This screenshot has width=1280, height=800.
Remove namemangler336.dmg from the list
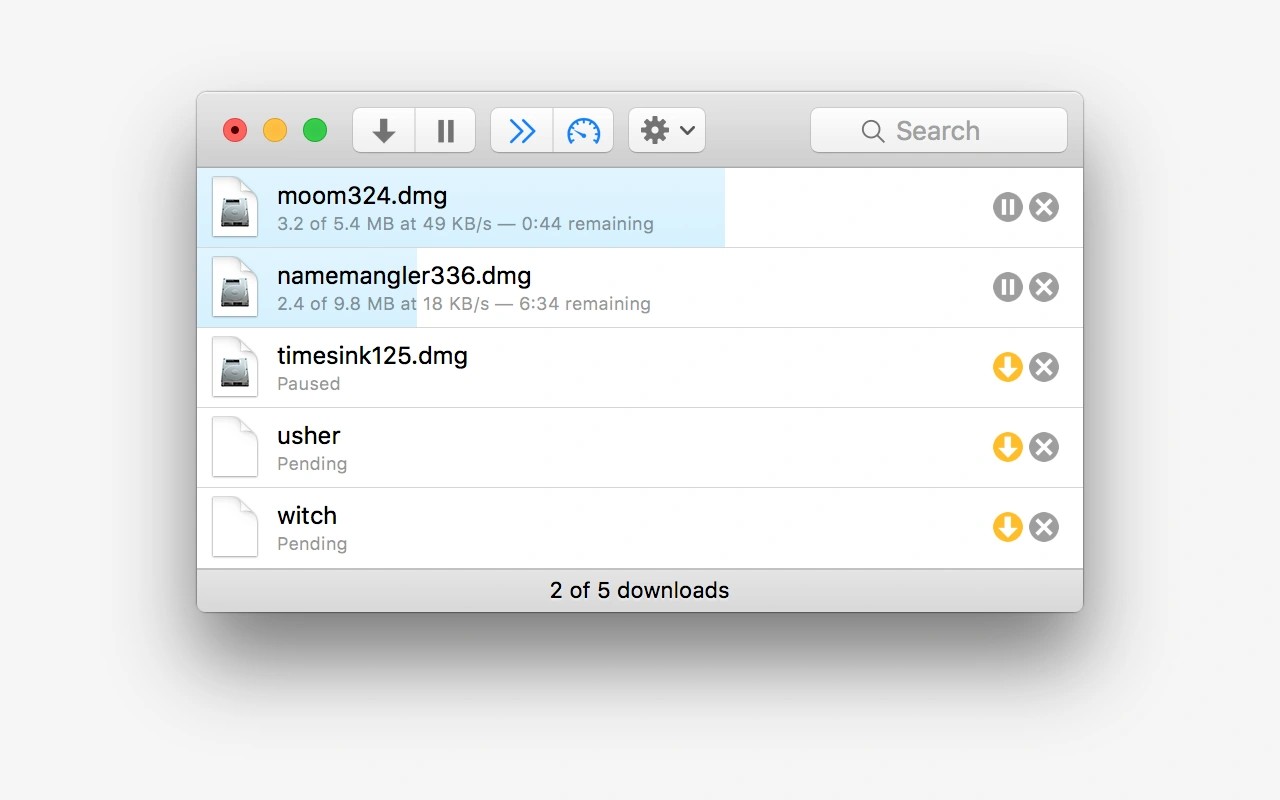[x=1044, y=287]
